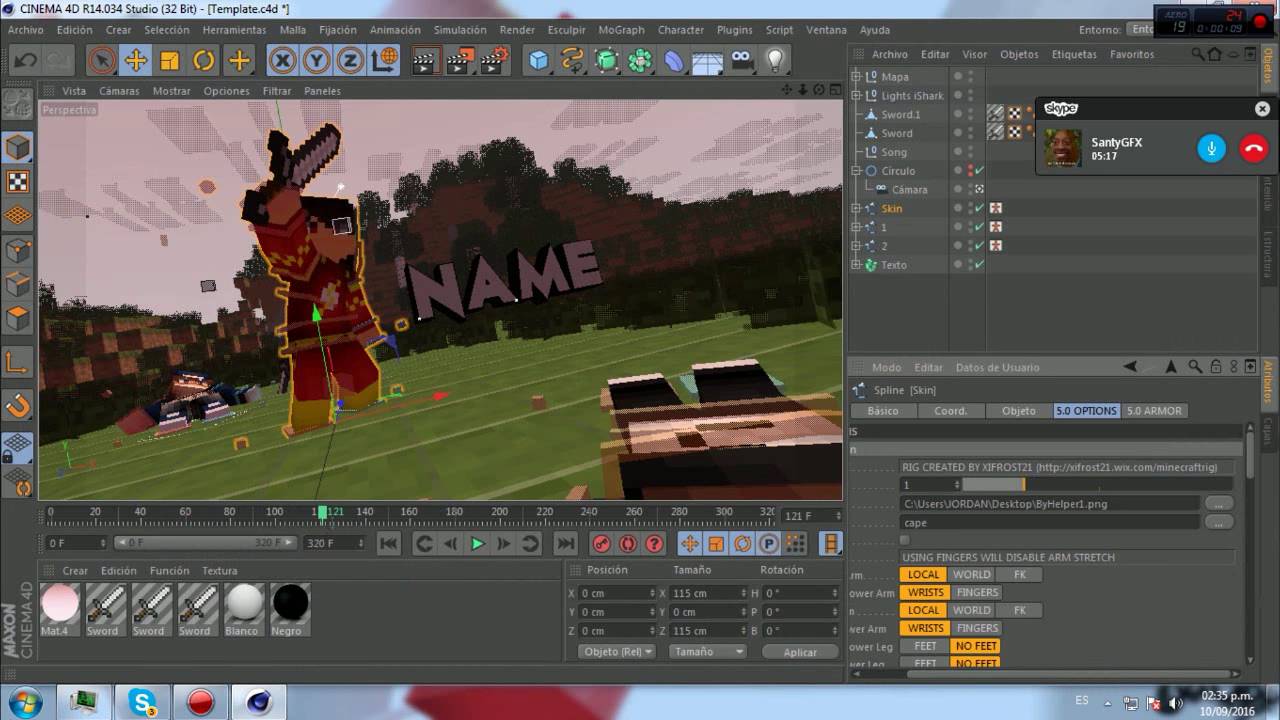Open the timeline filmstrip layout icon
The width and height of the screenshot is (1280, 720).
pos(831,544)
